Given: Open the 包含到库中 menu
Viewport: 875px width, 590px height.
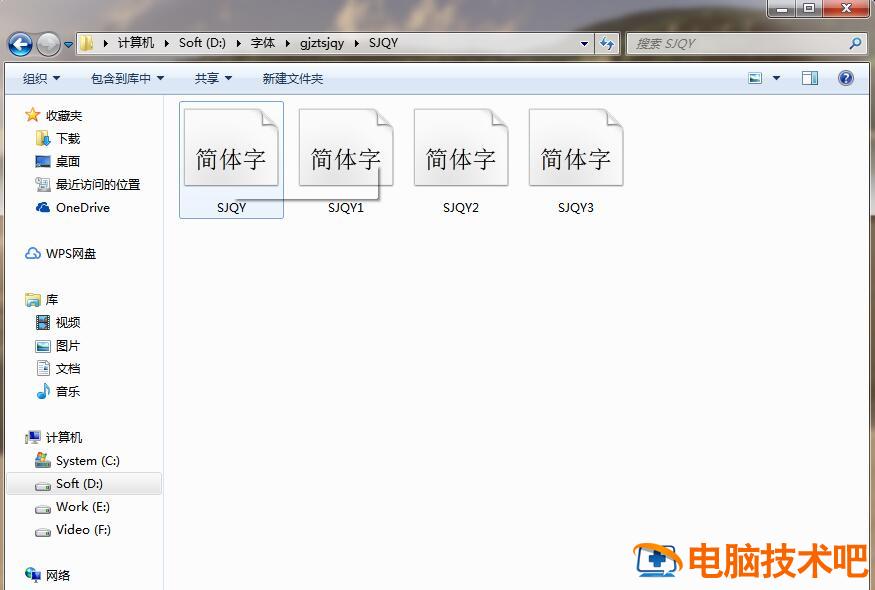Looking at the screenshot, I should (127, 79).
